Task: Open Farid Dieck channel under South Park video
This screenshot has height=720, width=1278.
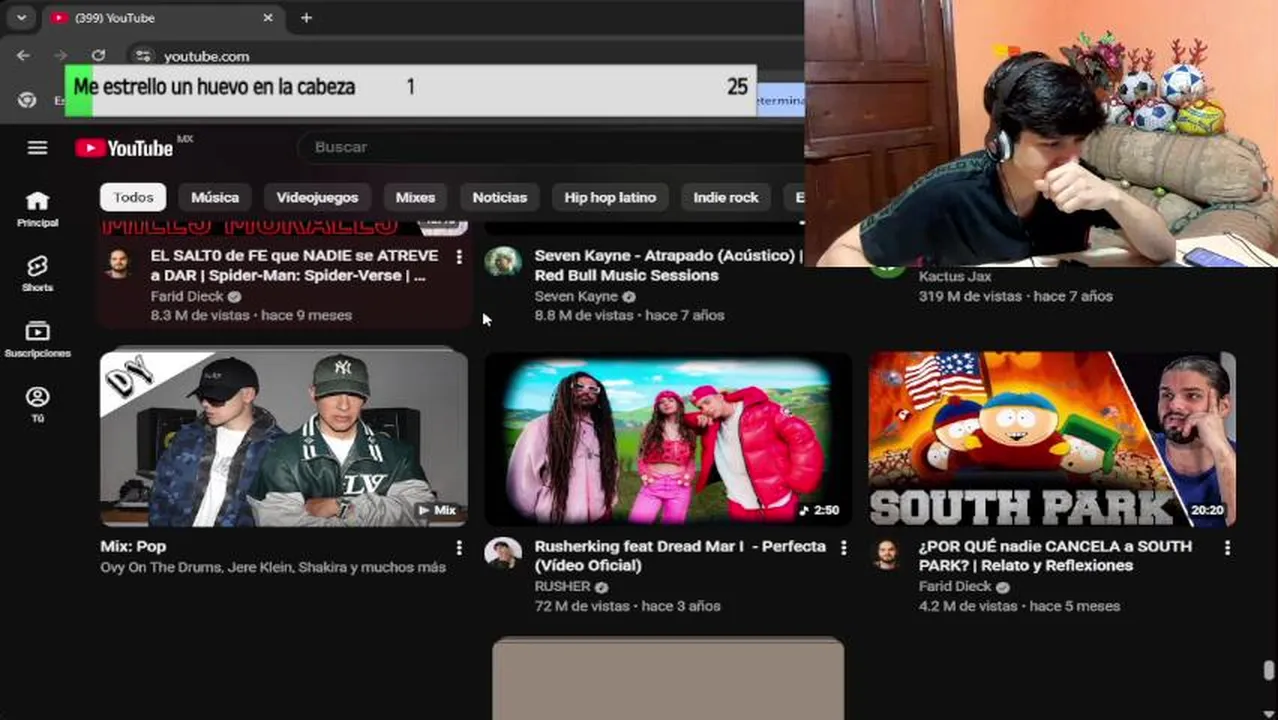Action: pyautogui.click(x=955, y=587)
